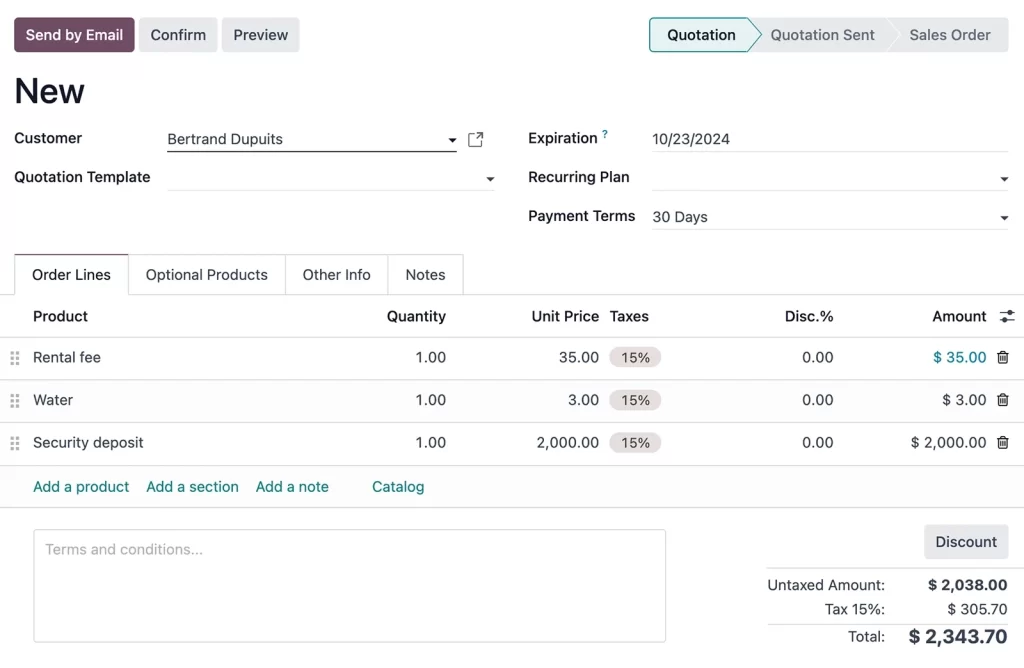Select the 15% tax tag on Water
The image size is (1024, 668).
[635, 400]
